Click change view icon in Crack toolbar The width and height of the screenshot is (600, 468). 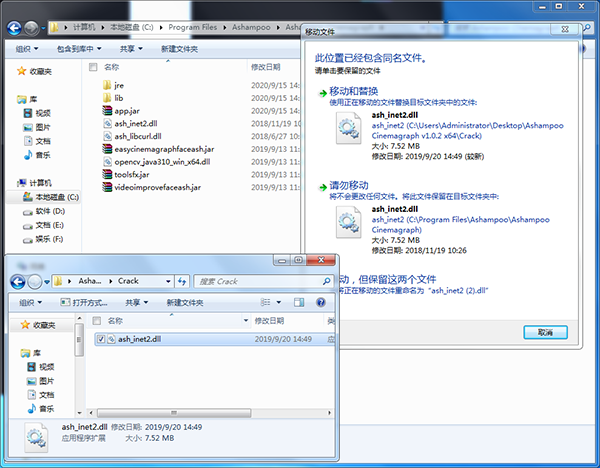point(265,302)
